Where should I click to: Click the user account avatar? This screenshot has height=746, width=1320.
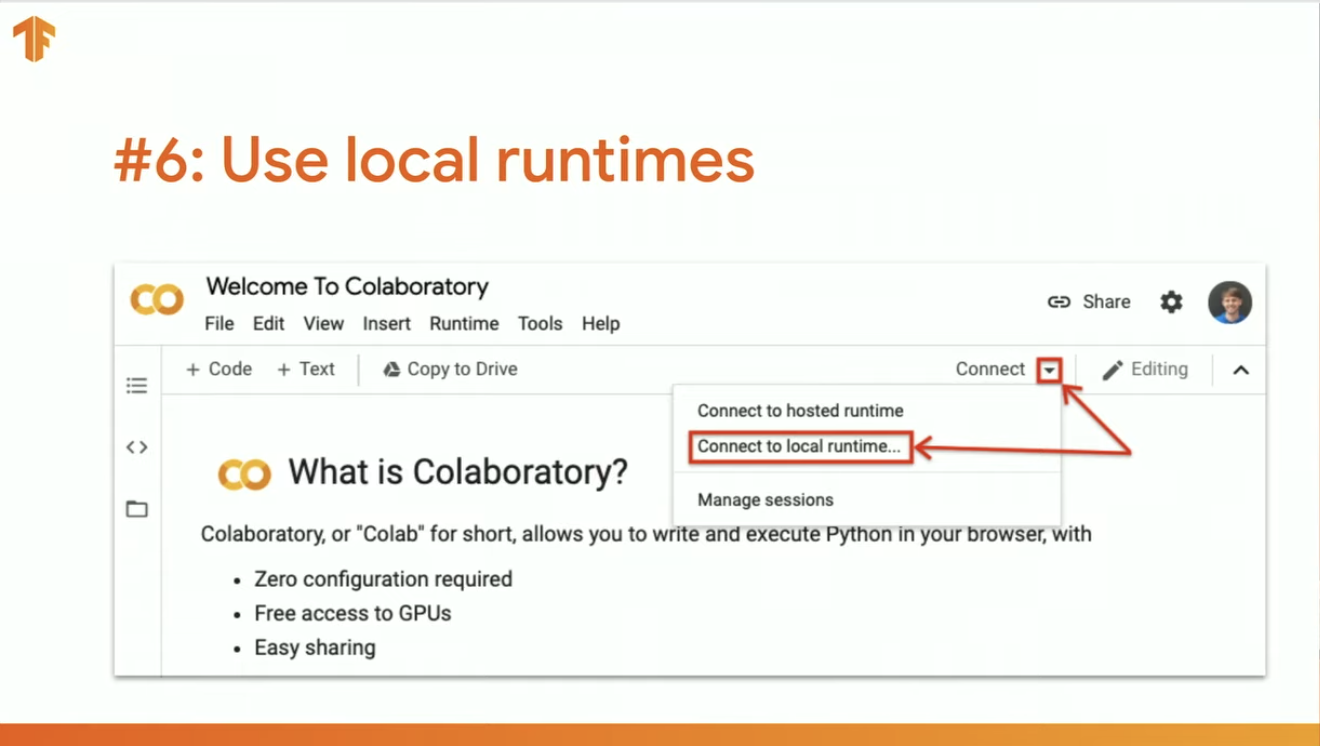click(x=1230, y=302)
